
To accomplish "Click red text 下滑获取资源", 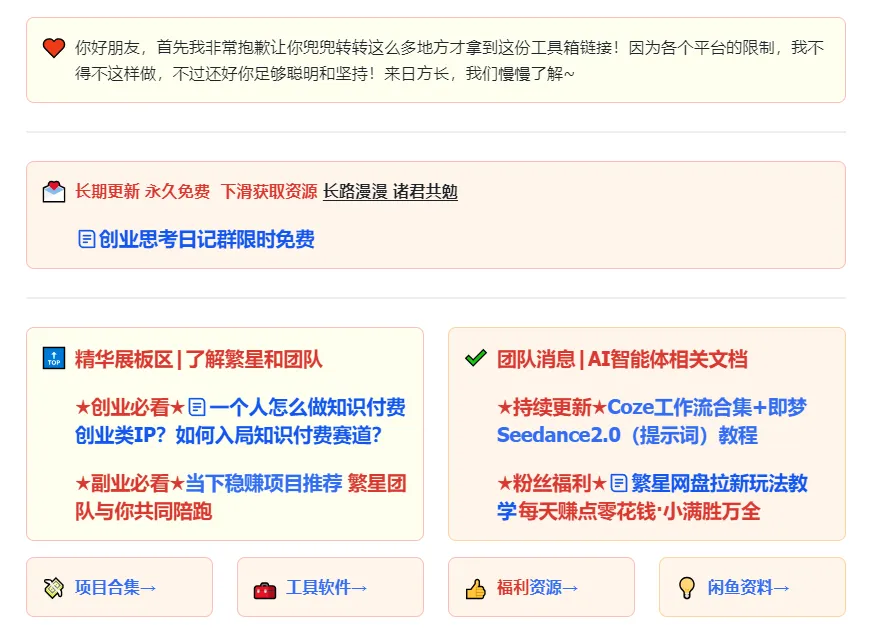I will 269,191.
